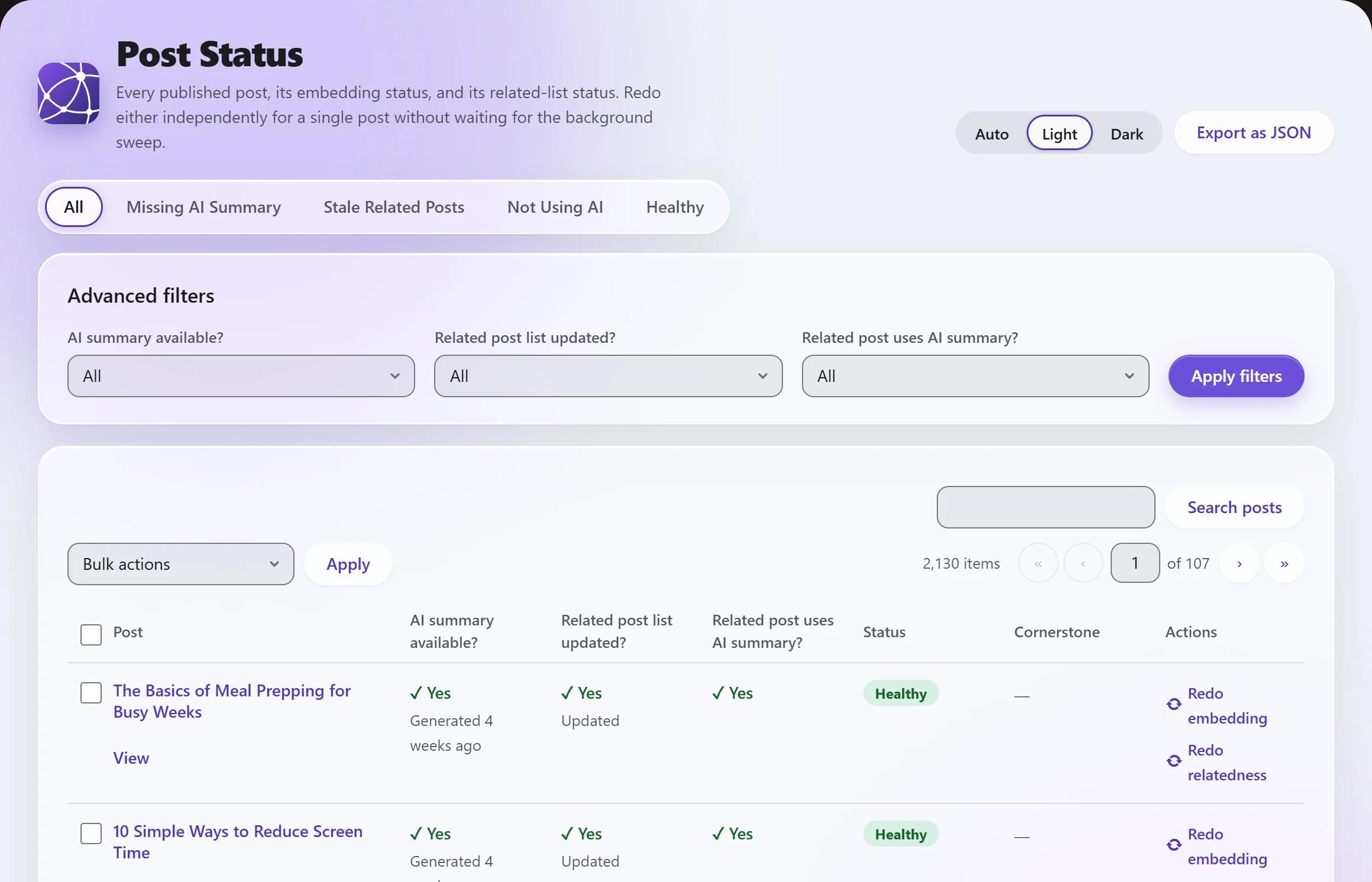Switch to the Missing AI Summary tab

[203, 207]
